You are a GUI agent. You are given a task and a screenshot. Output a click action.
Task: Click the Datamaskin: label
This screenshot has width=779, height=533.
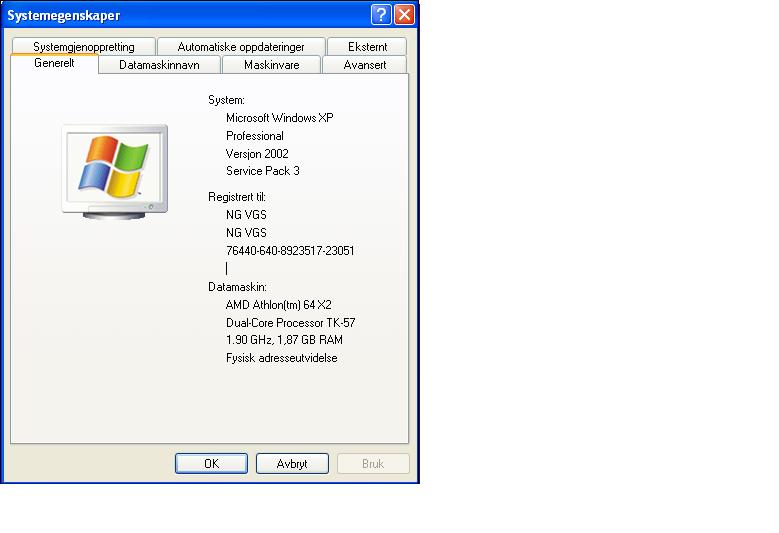tap(237, 287)
